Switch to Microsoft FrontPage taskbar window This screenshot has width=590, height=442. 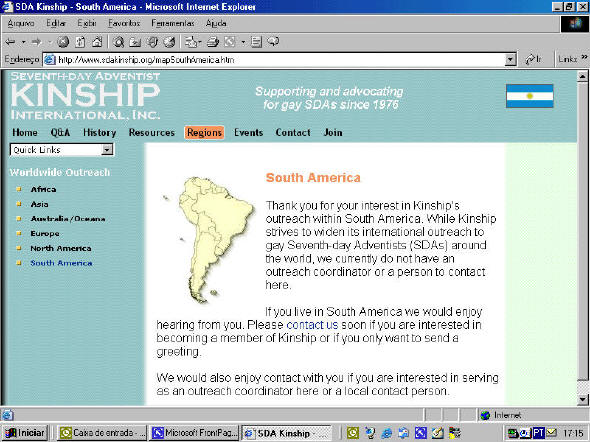pos(195,433)
